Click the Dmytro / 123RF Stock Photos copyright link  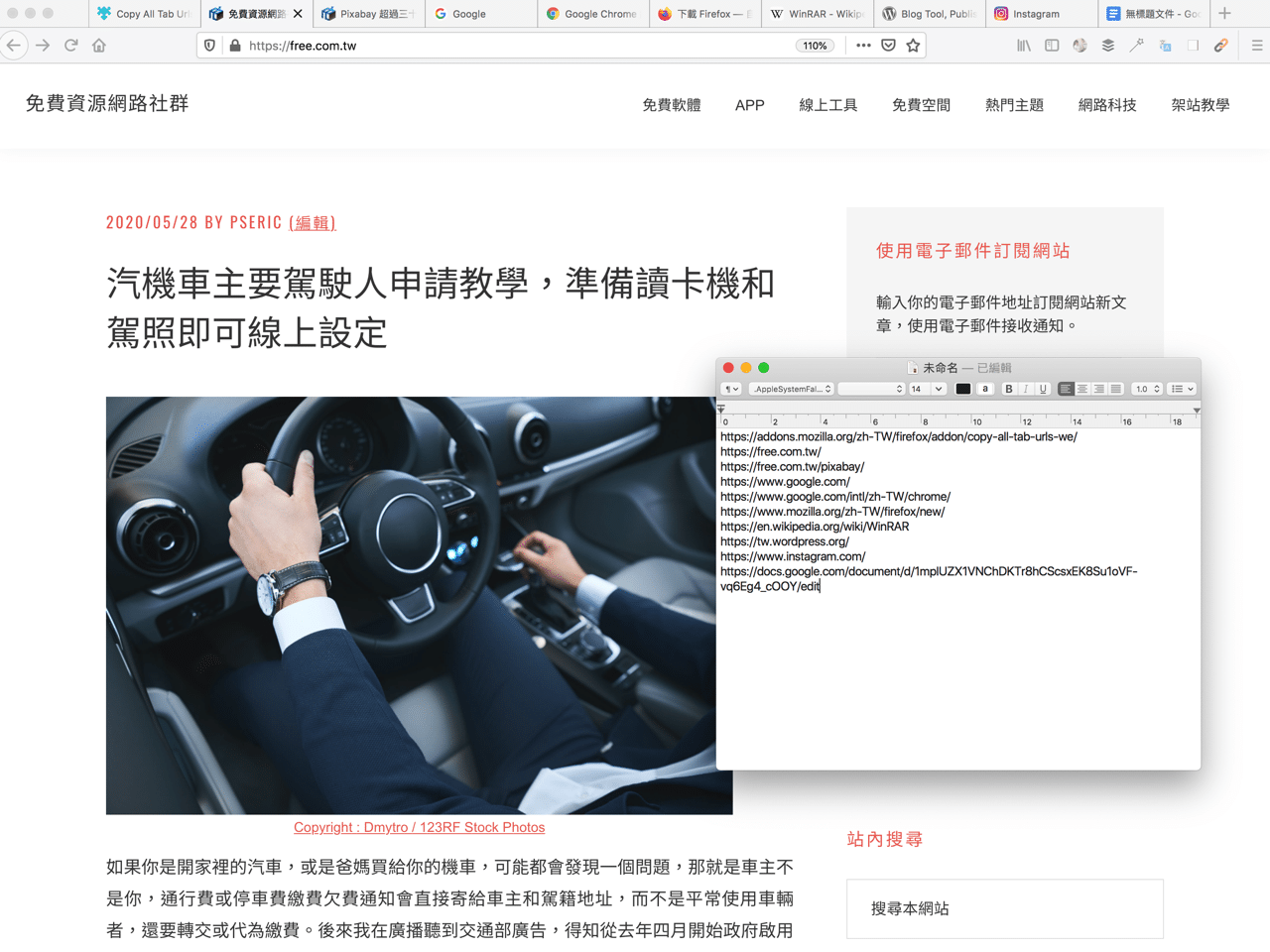point(419,827)
